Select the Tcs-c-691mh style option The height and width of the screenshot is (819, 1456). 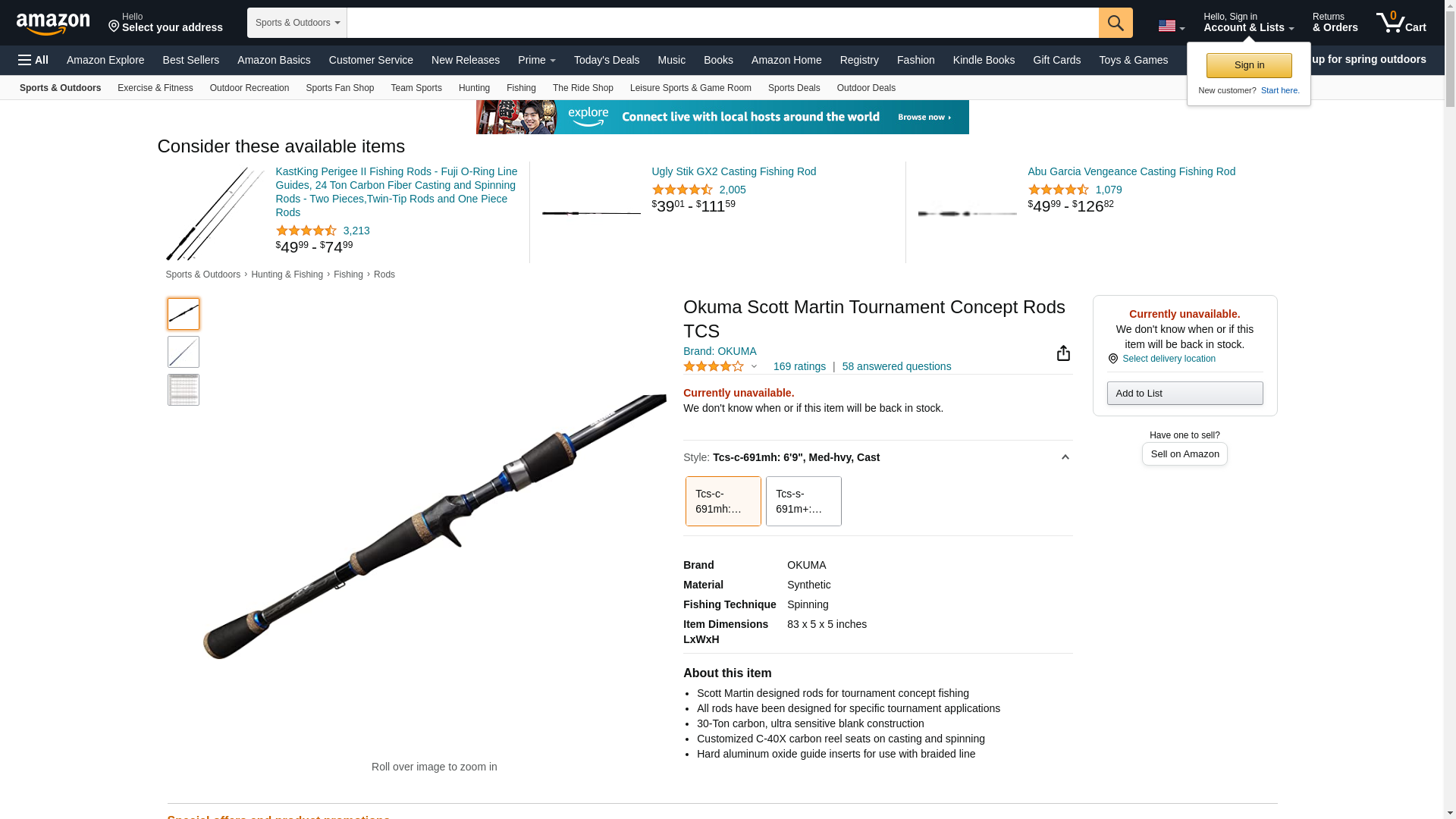click(723, 501)
